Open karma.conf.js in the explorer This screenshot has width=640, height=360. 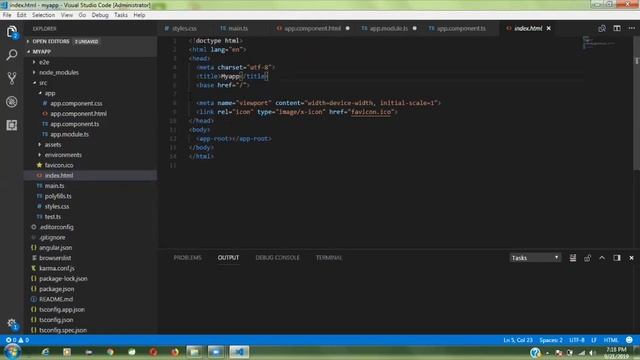click(x=90, y=268)
